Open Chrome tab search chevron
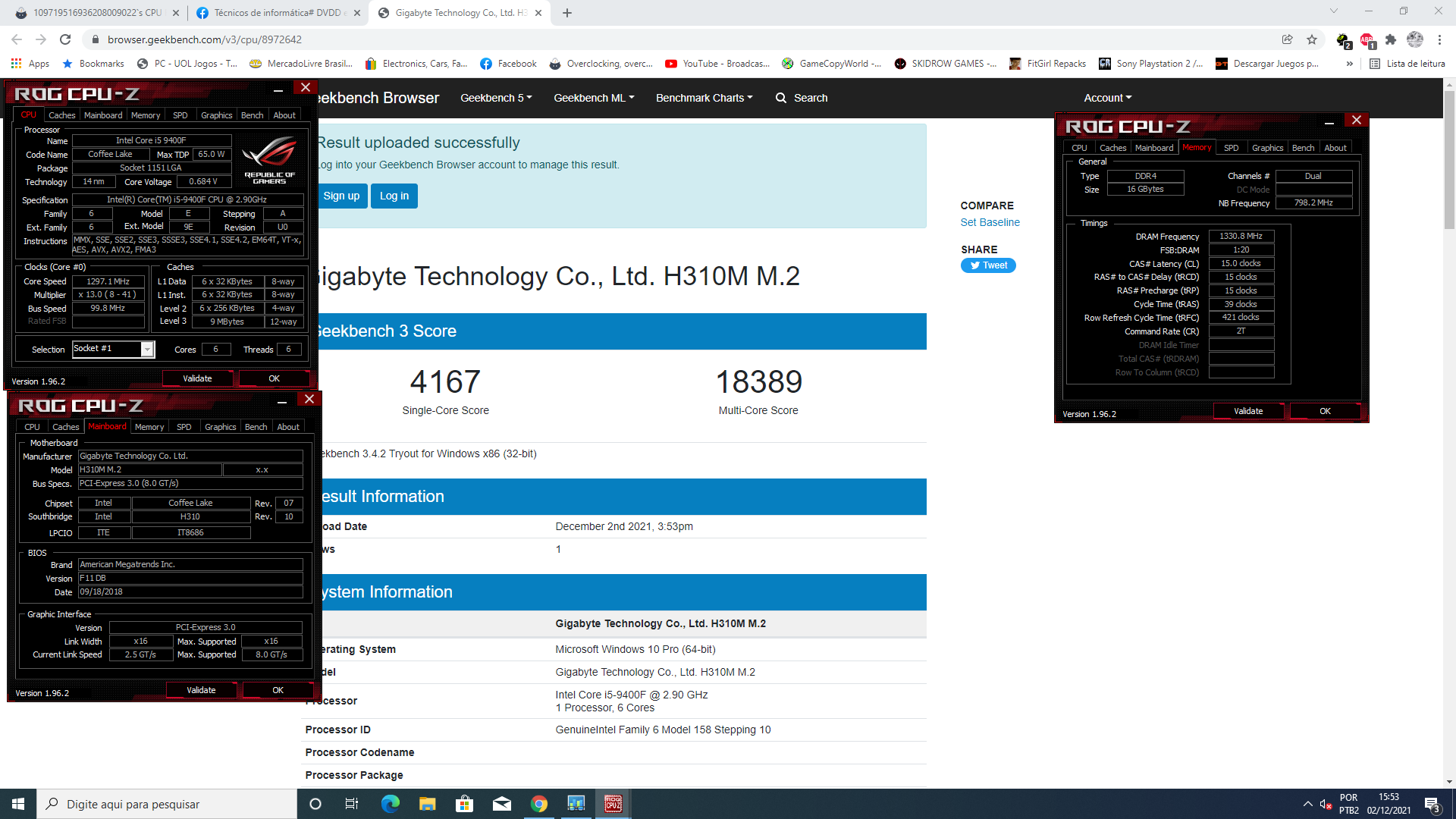This screenshot has width=1456, height=819. [1334, 11]
